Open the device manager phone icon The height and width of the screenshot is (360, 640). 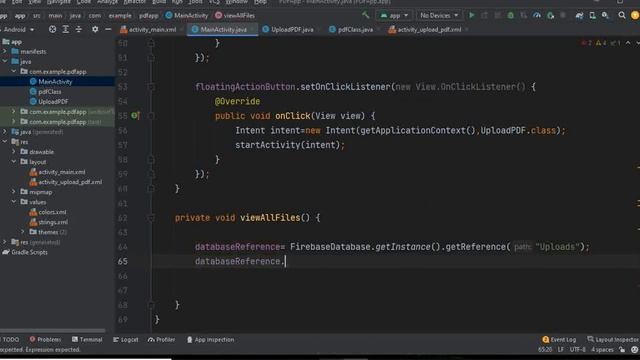(592, 16)
